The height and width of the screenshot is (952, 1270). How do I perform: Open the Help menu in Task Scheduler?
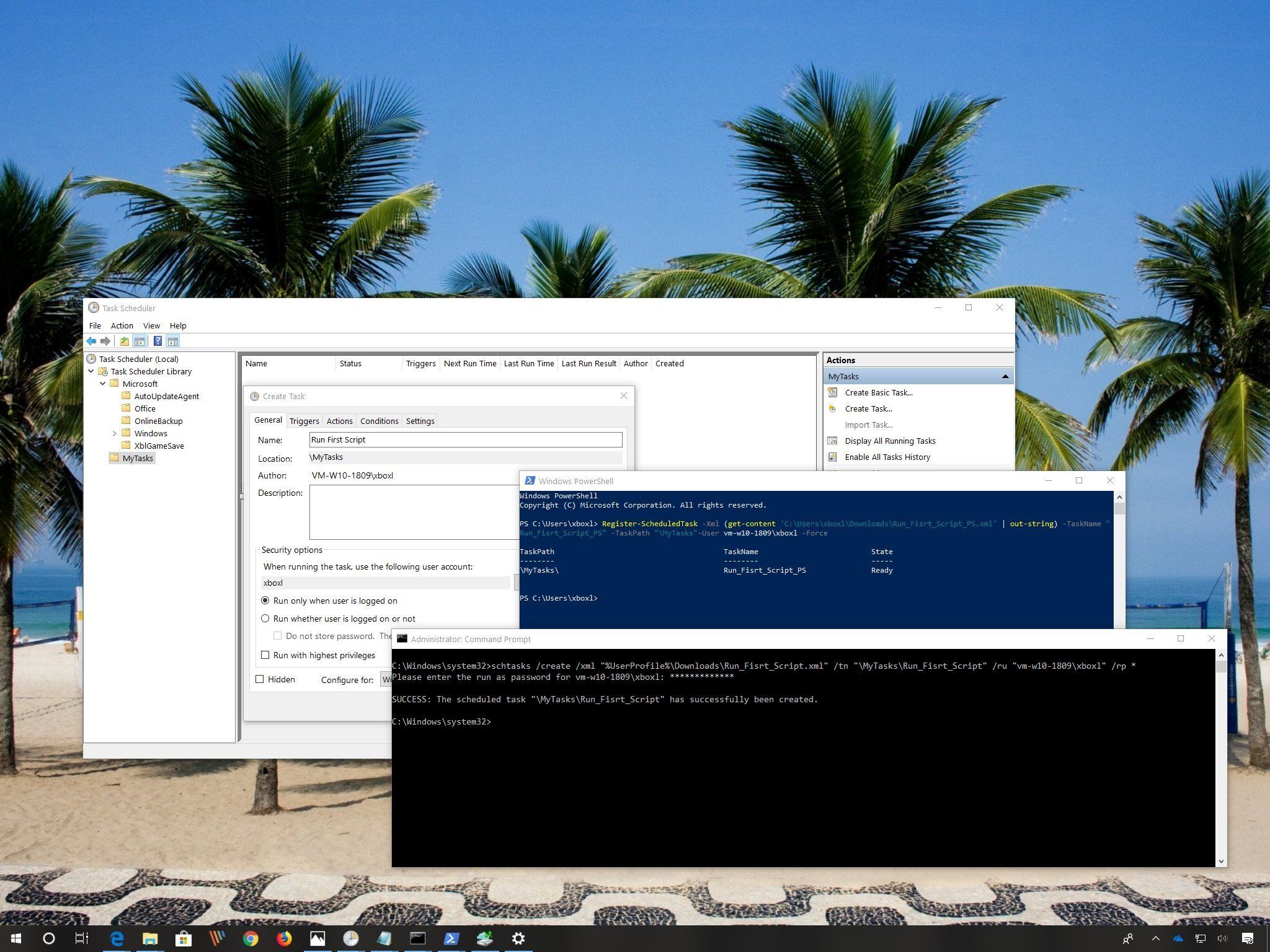pyautogui.click(x=178, y=325)
